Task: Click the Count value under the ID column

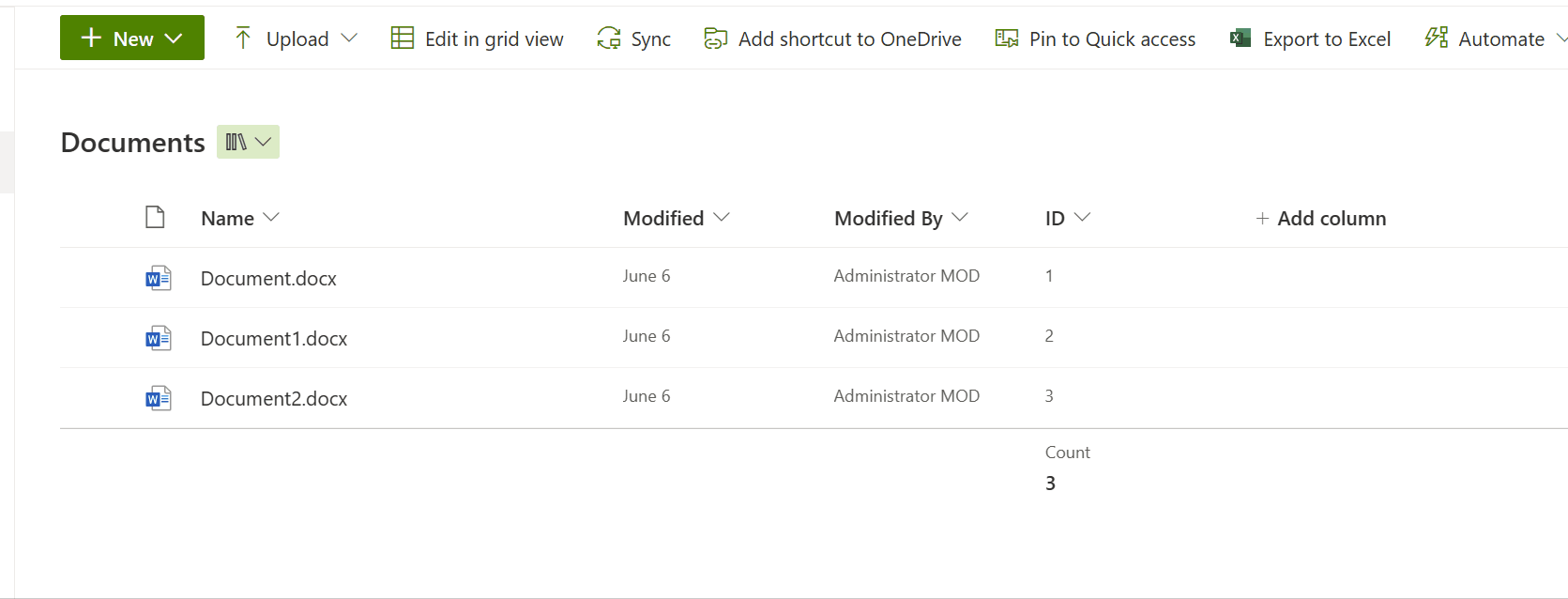Action: pyautogui.click(x=1050, y=483)
